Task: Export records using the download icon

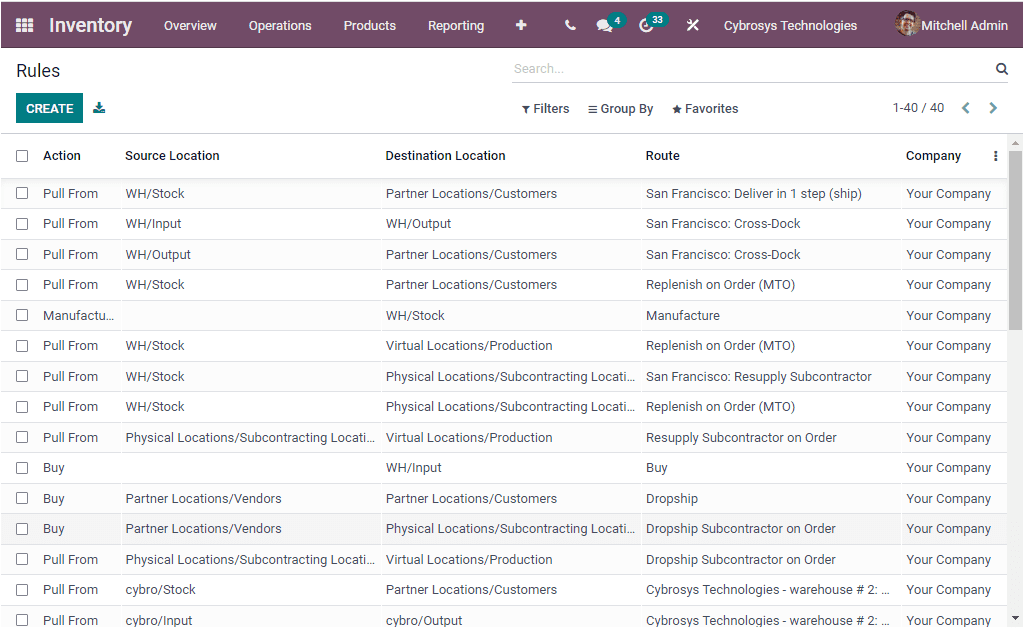Action: tap(99, 107)
